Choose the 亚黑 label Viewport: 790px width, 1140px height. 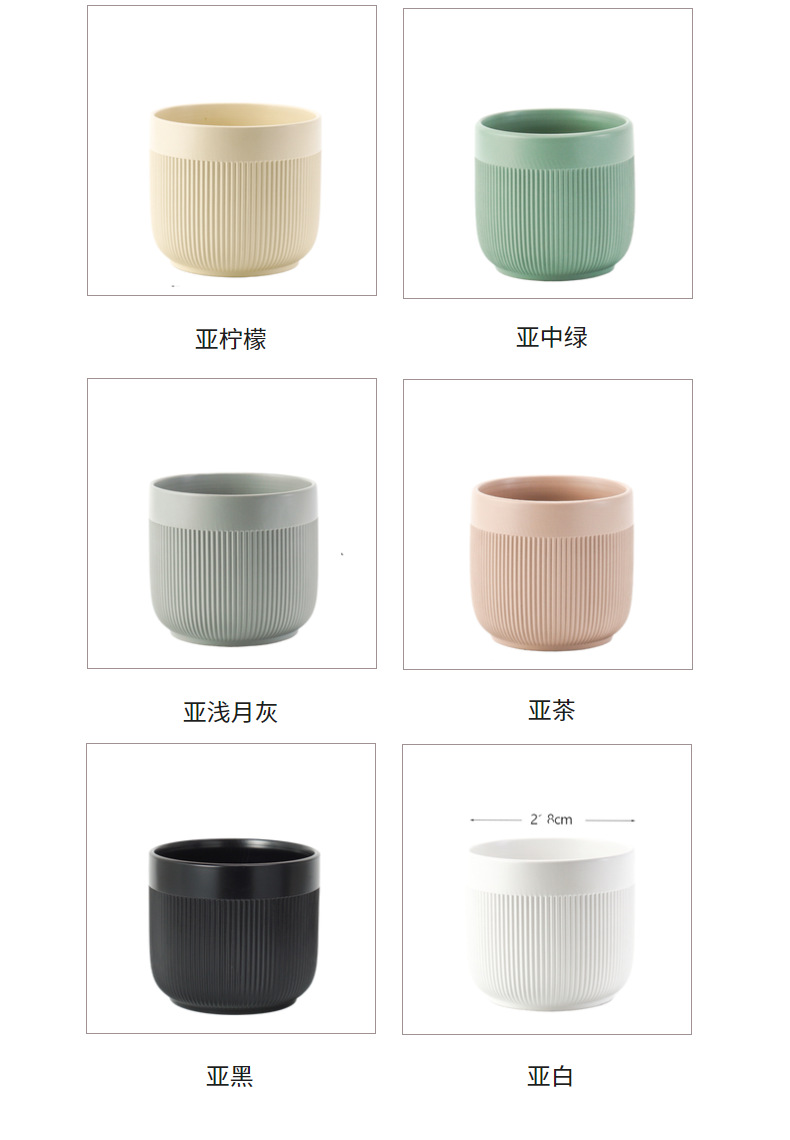coord(230,1076)
